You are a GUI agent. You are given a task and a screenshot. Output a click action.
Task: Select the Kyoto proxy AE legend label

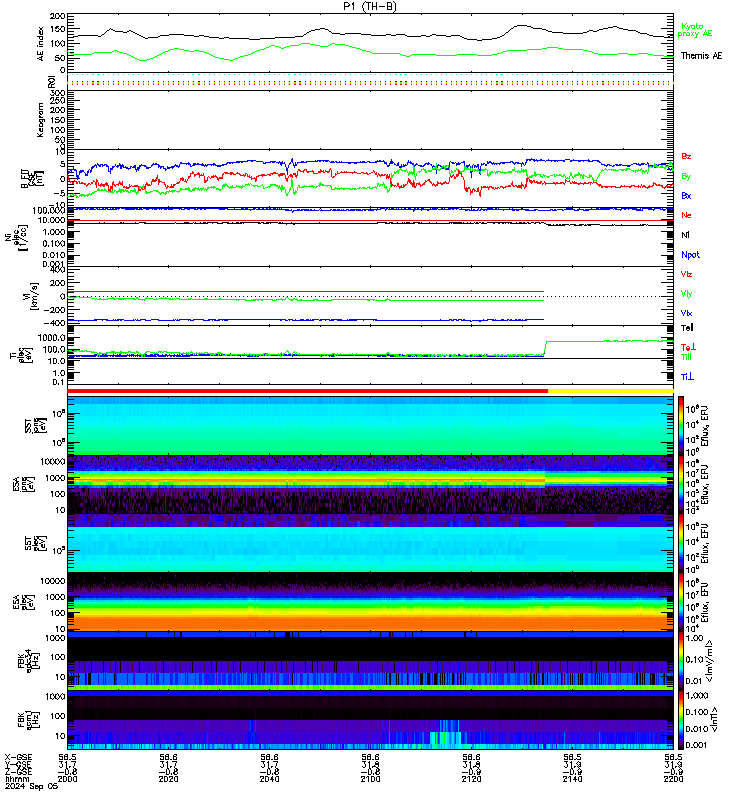694,30
